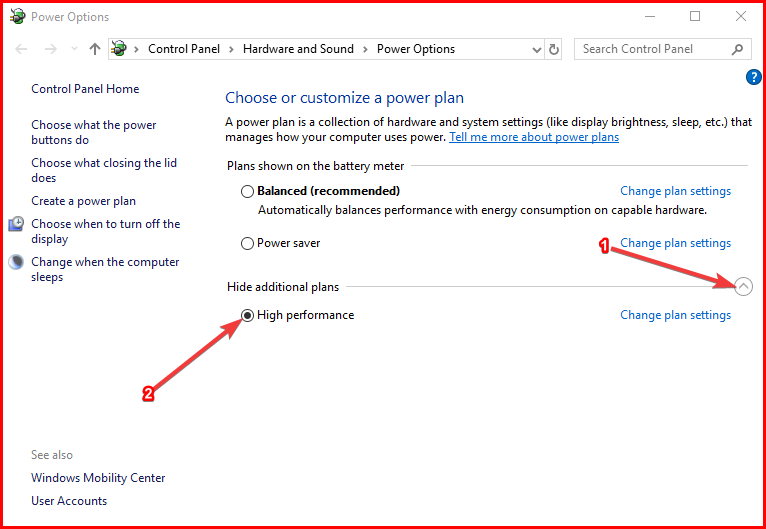766x529 pixels.
Task: Open Create a power plan link
Action: (x=83, y=201)
